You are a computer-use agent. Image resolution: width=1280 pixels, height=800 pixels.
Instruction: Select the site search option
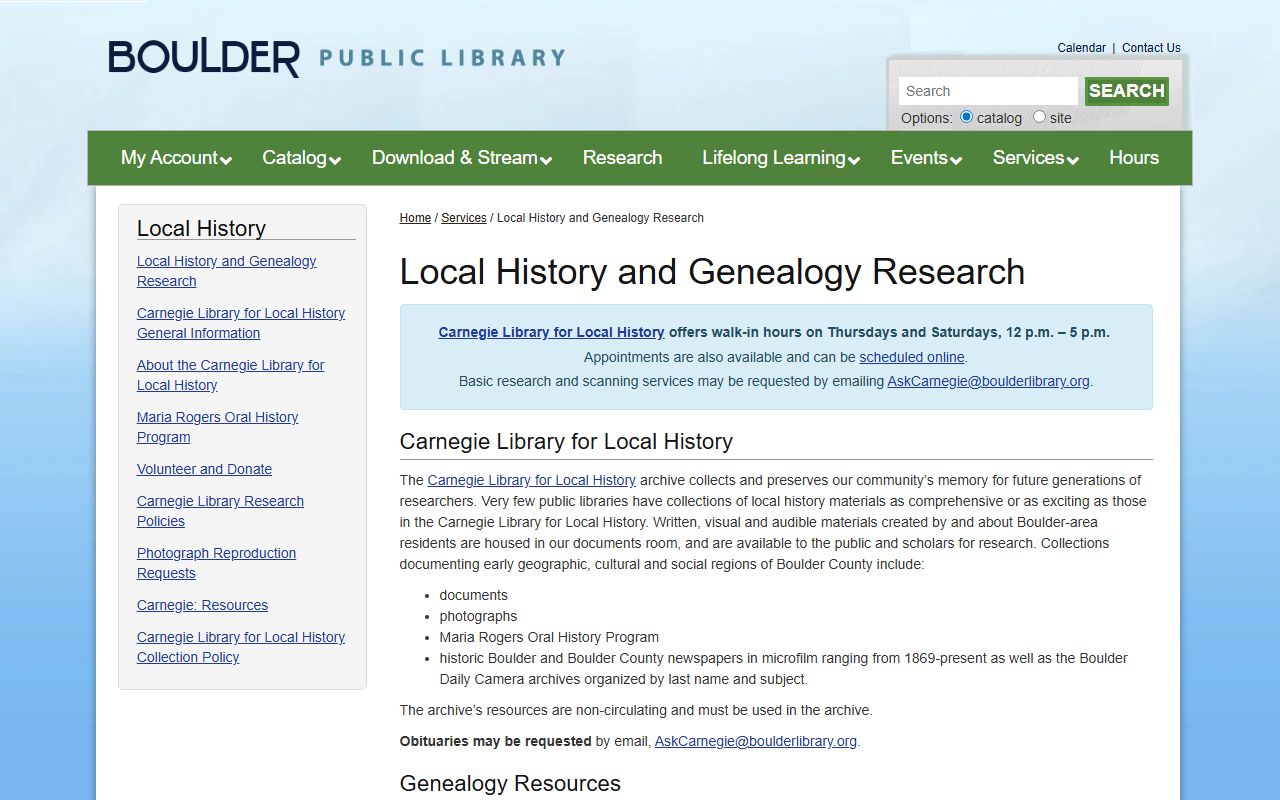tap(1039, 117)
